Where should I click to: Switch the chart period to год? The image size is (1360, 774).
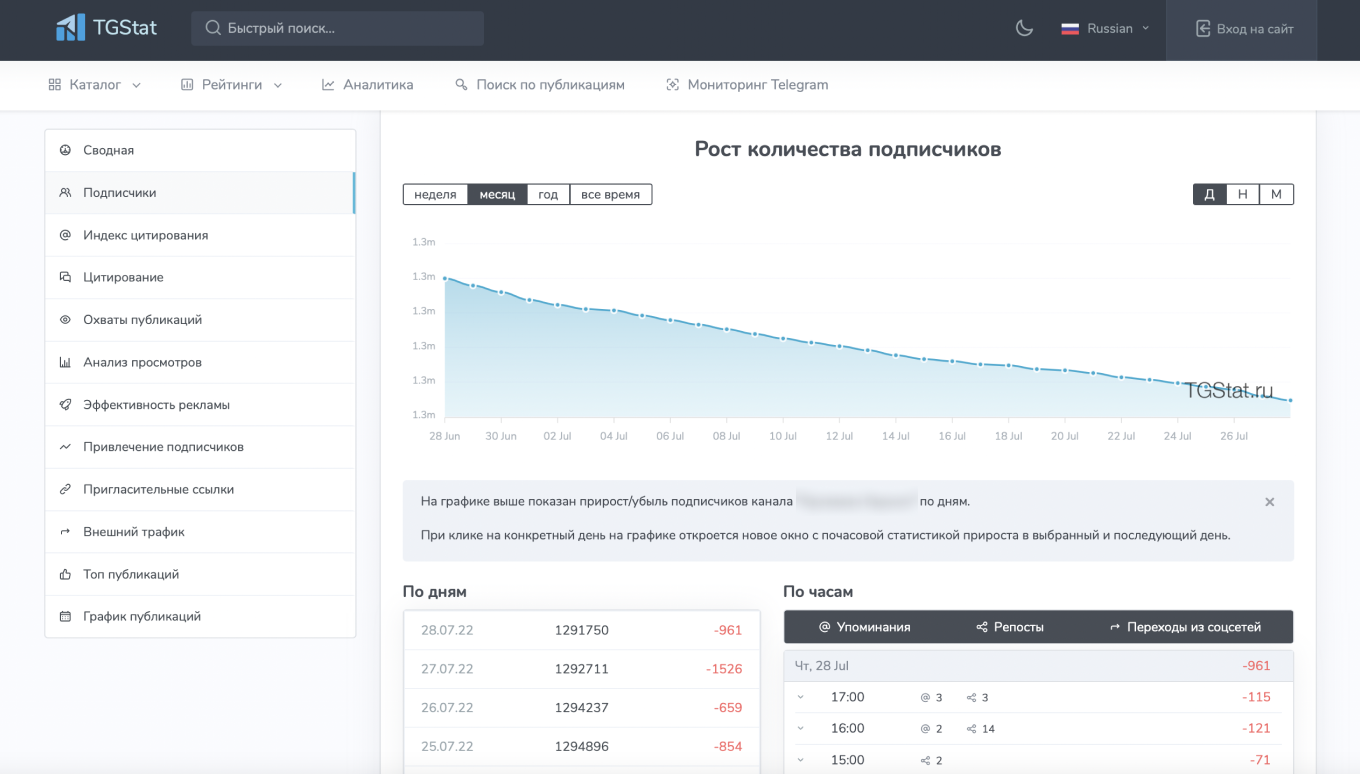[x=548, y=194]
